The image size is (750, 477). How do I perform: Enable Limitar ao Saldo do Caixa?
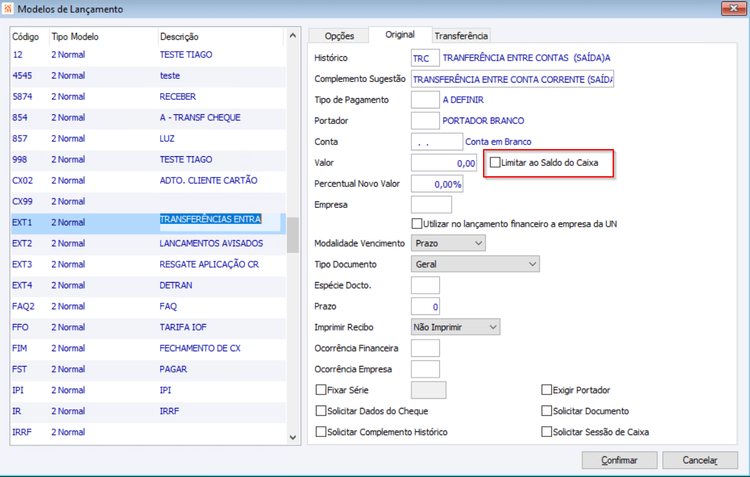pos(495,163)
